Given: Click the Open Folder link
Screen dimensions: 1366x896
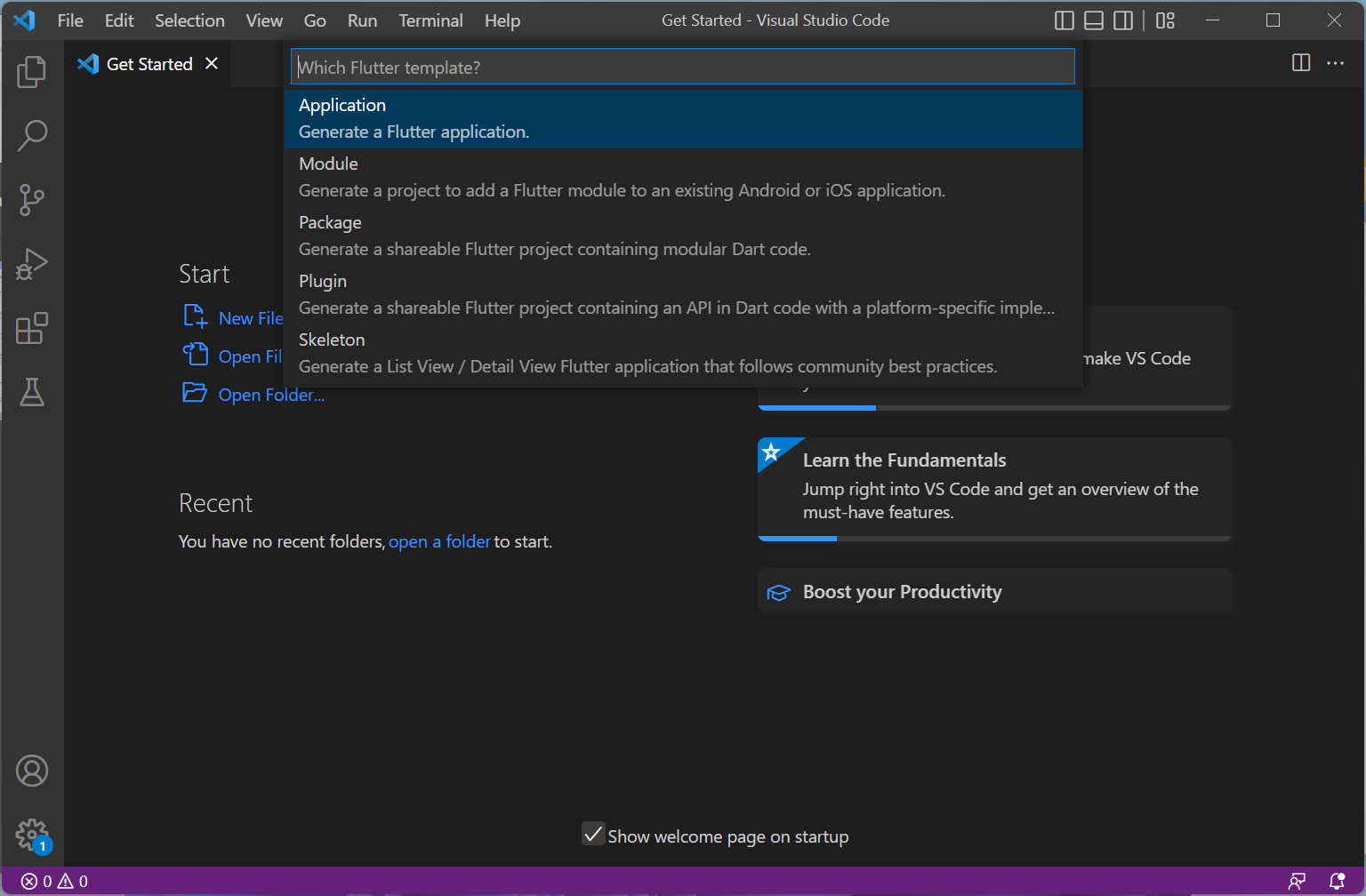Looking at the screenshot, I should 271,395.
